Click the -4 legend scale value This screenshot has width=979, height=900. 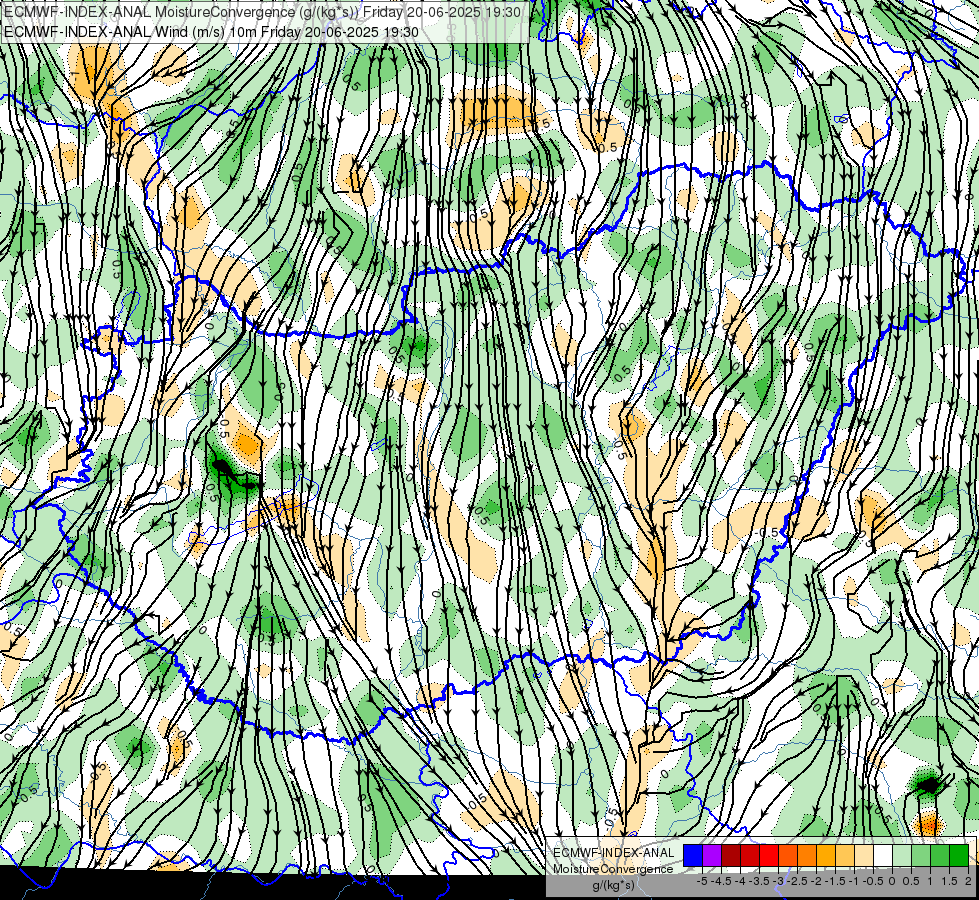[x=740, y=881]
